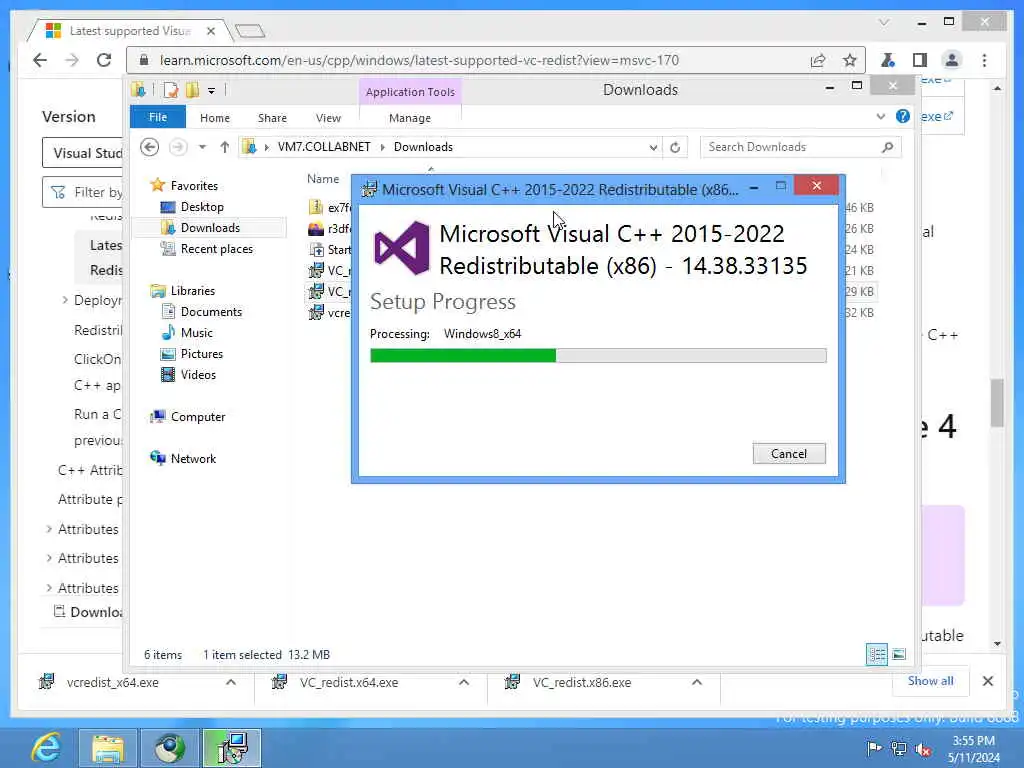Click the Application Tools contextual tab
1024x768 pixels.
(410, 92)
